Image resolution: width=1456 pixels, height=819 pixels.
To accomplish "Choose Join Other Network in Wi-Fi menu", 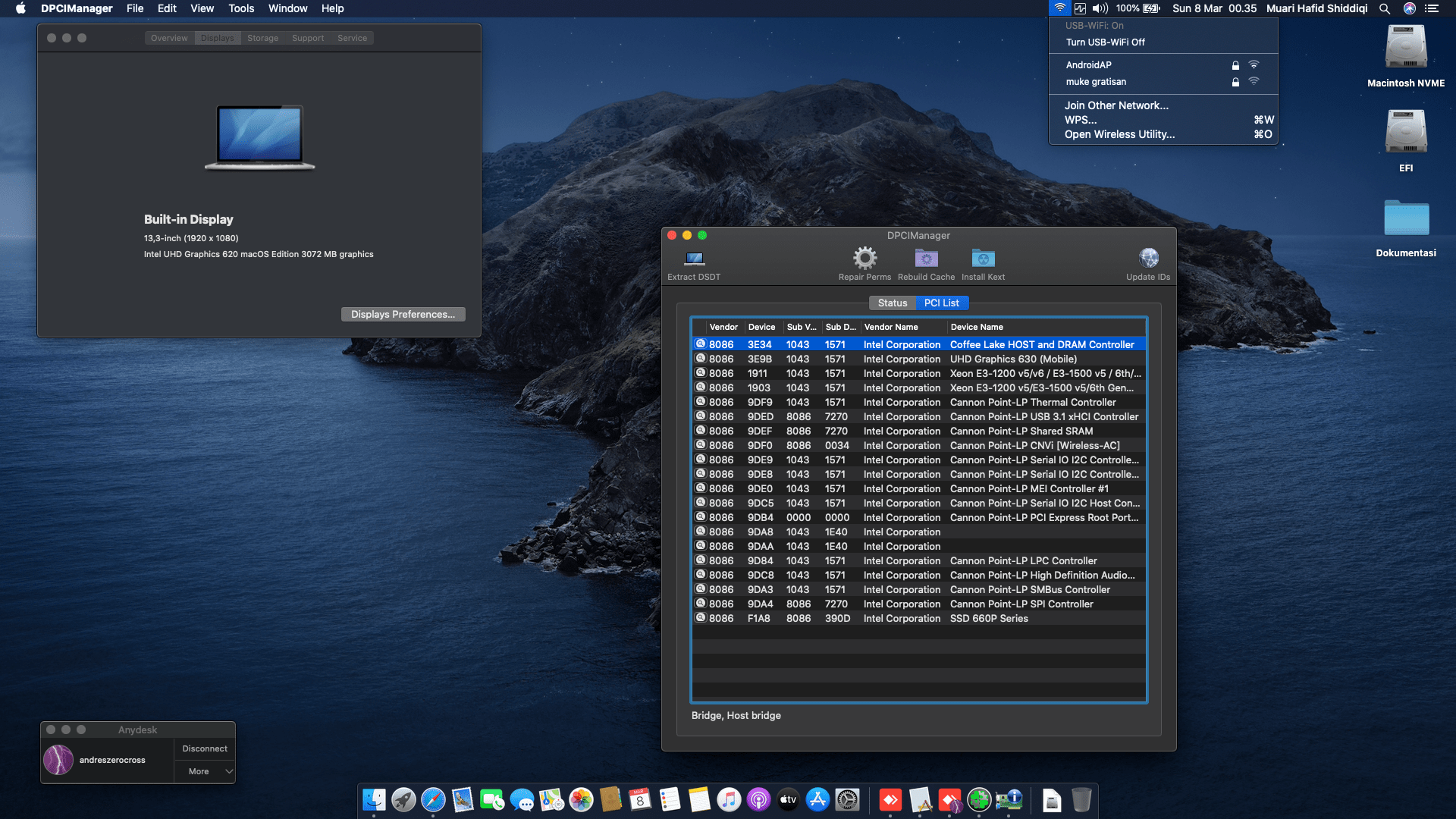I will click(x=1116, y=105).
